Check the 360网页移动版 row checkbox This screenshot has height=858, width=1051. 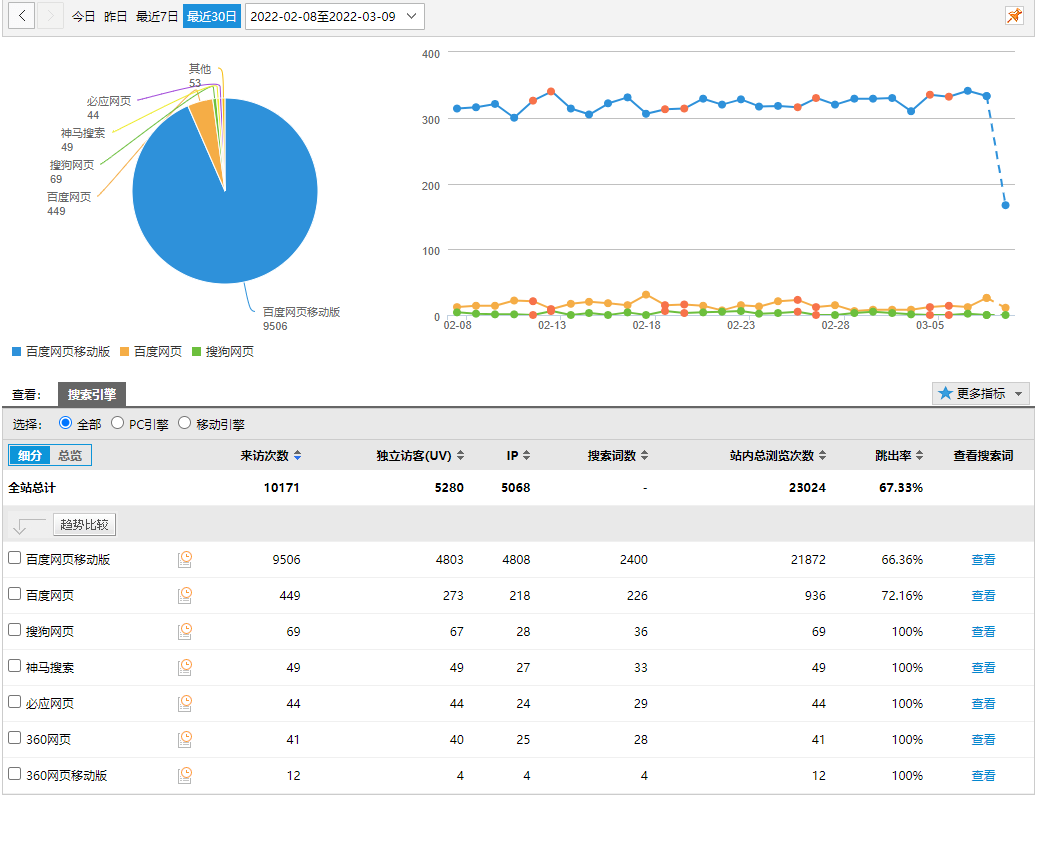click(x=15, y=775)
